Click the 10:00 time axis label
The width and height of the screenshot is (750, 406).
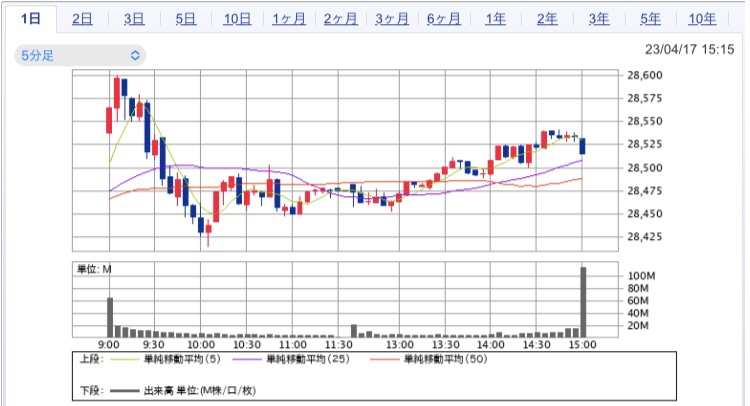point(201,345)
